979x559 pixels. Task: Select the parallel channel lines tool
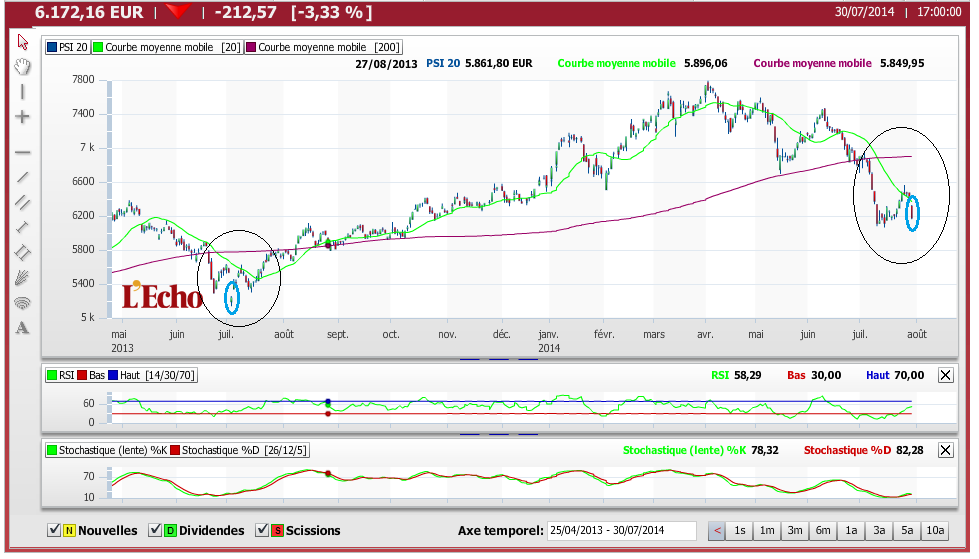pos(22,202)
